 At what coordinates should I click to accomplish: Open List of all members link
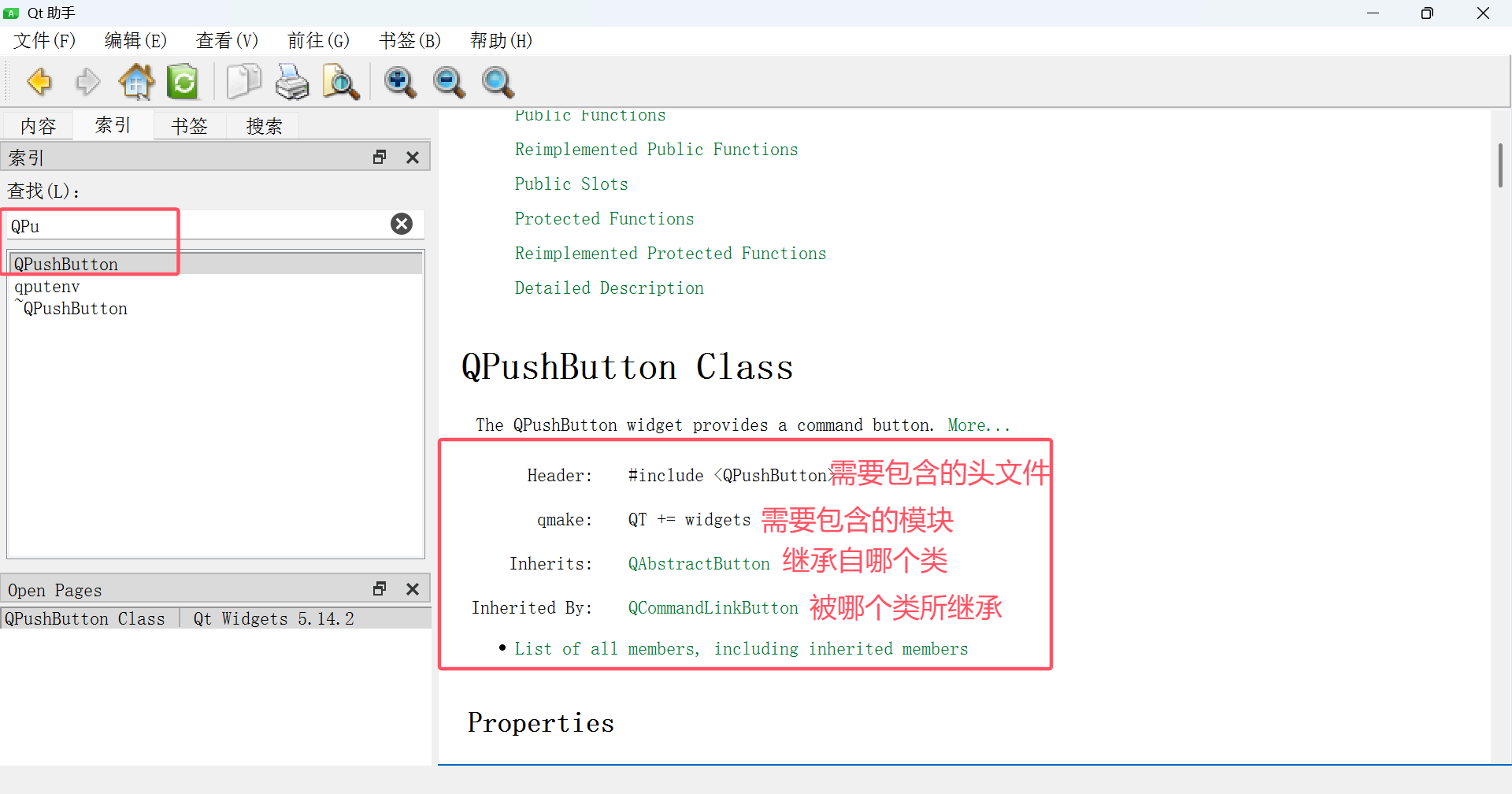pos(741,649)
